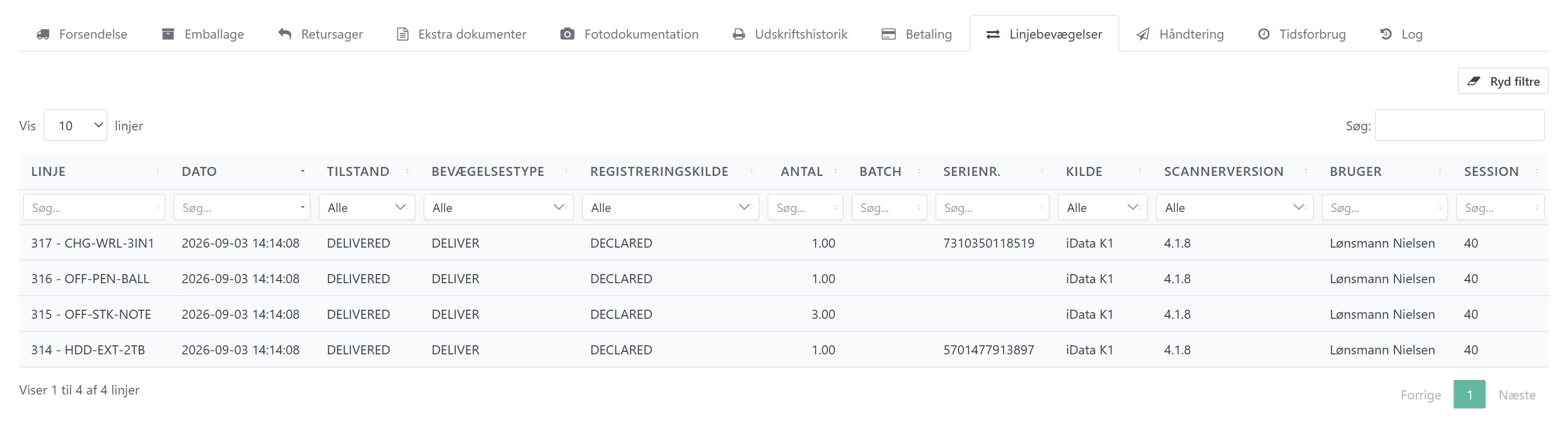Sort by the BRUGER column header
This screenshot has width=1568, height=423.
[1384, 171]
